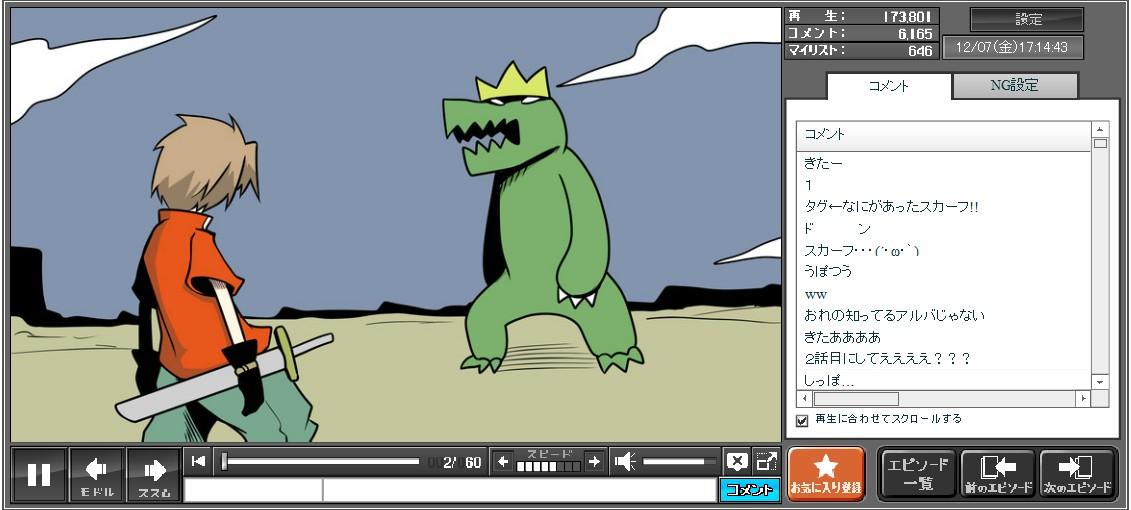
Task: Open the episode list (エピソード一覧)
Action: (917, 474)
